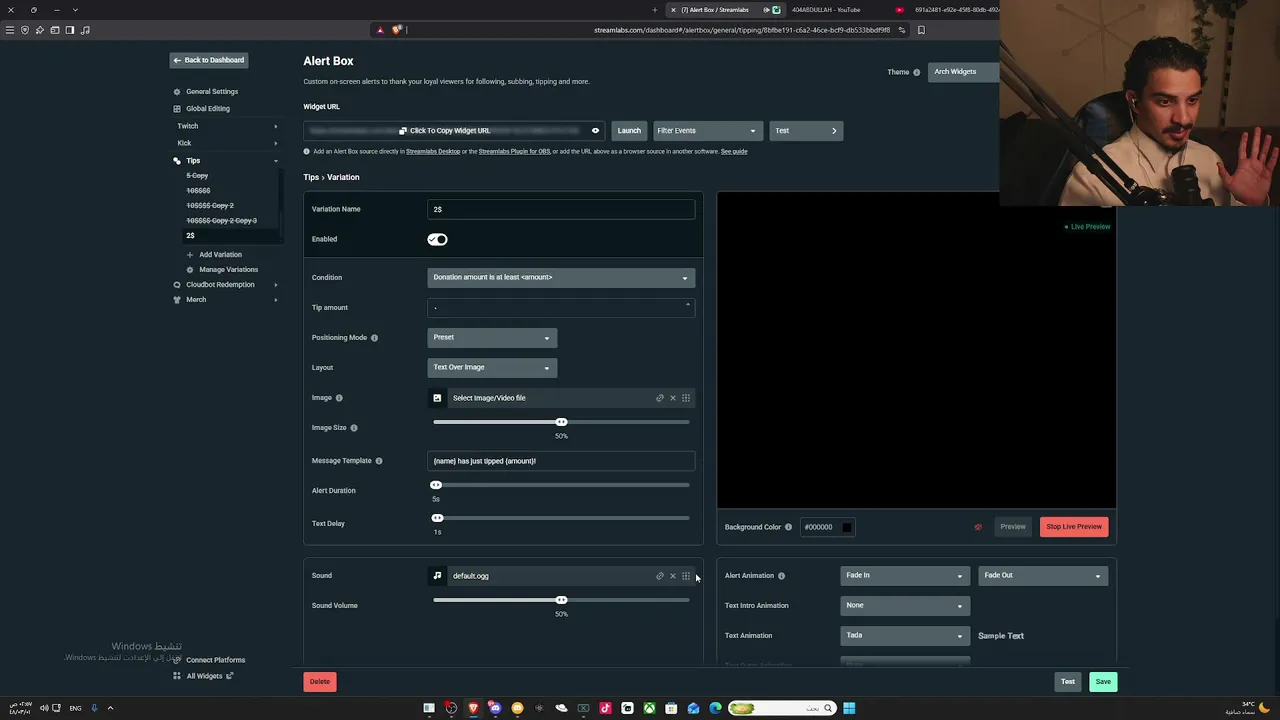This screenshot has height=720, width=1280.
Task: Click the music note icon beside default.ogg
Action: click(x=437, y=576)
